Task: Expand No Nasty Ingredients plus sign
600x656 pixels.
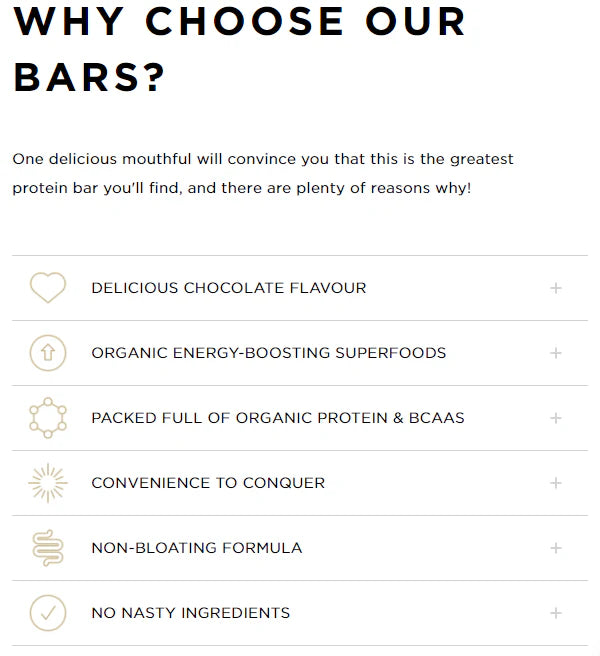Action: pos(556,613)
